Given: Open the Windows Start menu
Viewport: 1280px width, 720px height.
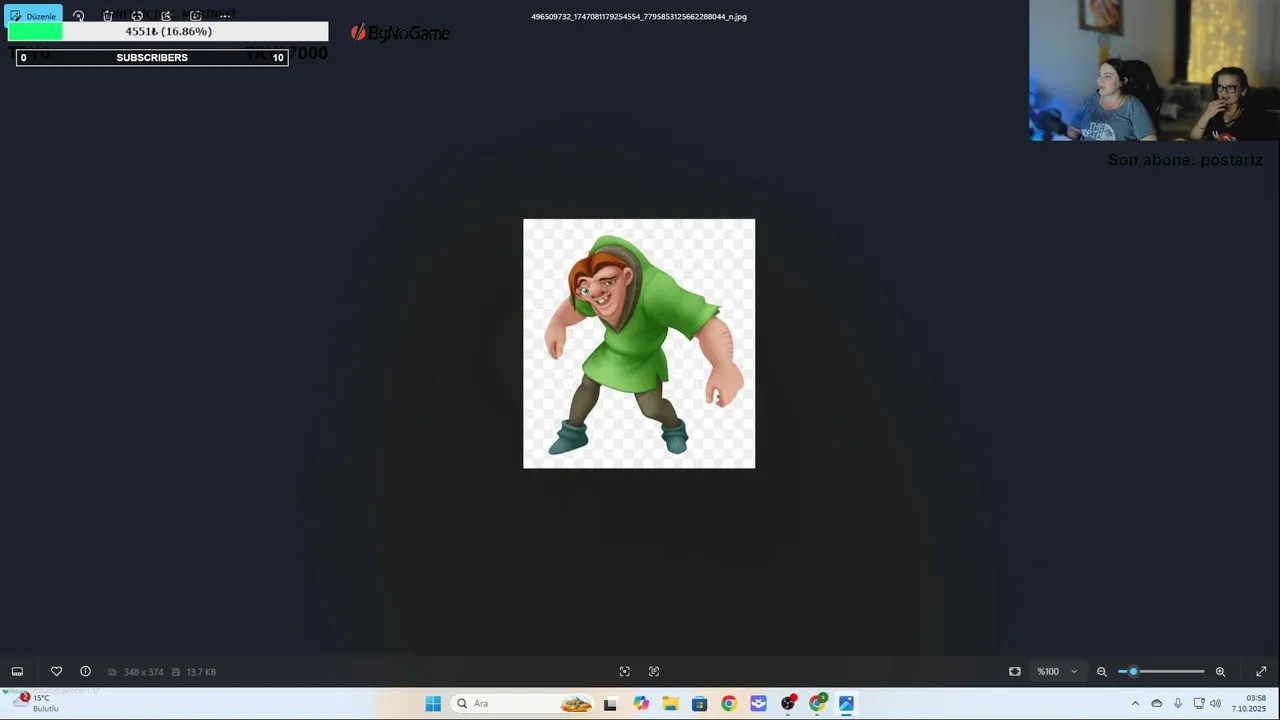Looking at the screenshot, I should (x=433, y=704).
